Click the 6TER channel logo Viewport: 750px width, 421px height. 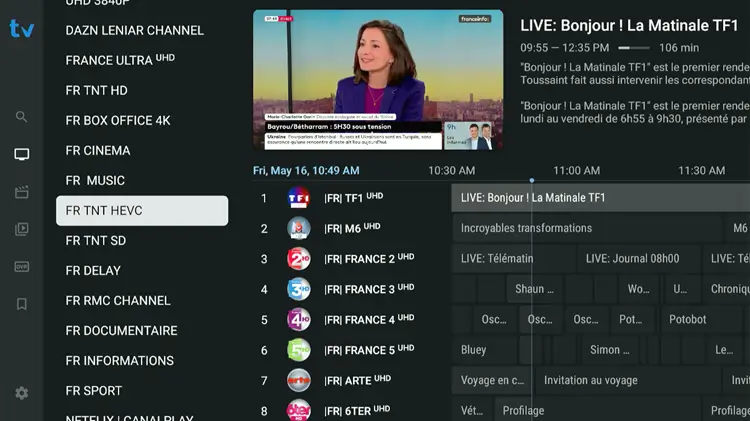click(298, 410)
